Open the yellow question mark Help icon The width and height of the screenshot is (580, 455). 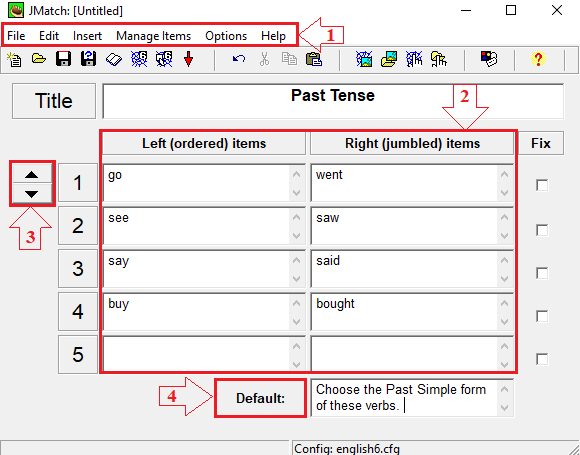(x=539, y=59)
